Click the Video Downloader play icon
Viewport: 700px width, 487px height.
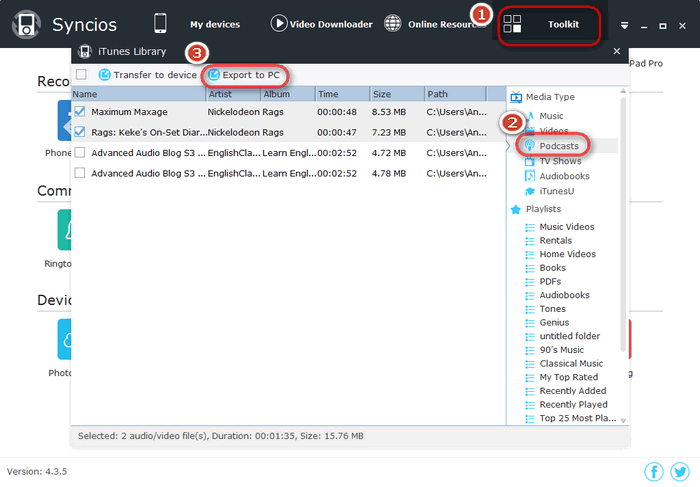(279, 23)
